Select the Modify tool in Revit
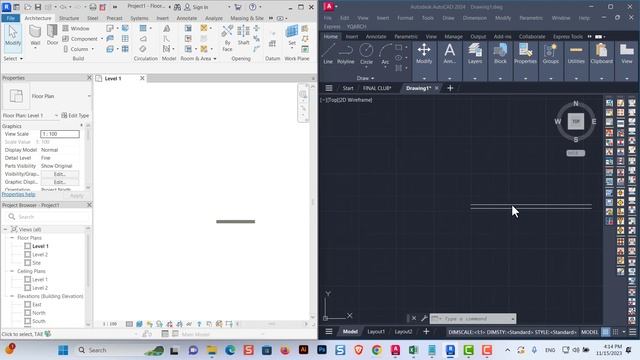 [x=13, y=37]
